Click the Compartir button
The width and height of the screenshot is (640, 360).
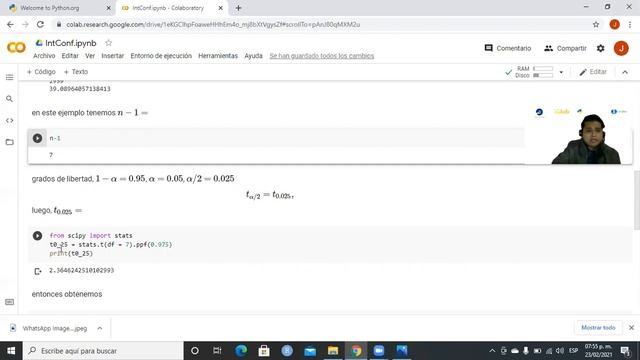click(x=565, y=48)
